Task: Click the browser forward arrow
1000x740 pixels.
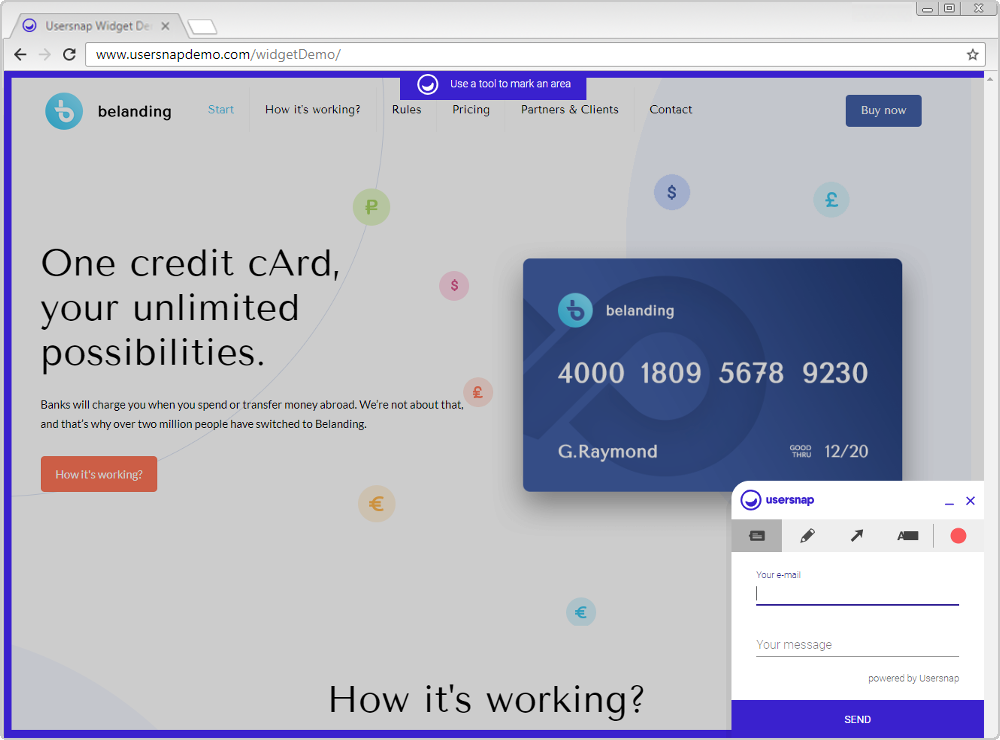Action: tap(45, 54)
